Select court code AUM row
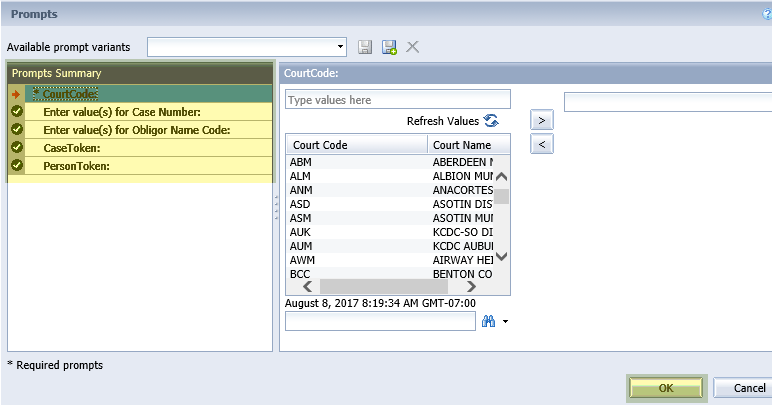The image size is (772, 405). [390, 246]
